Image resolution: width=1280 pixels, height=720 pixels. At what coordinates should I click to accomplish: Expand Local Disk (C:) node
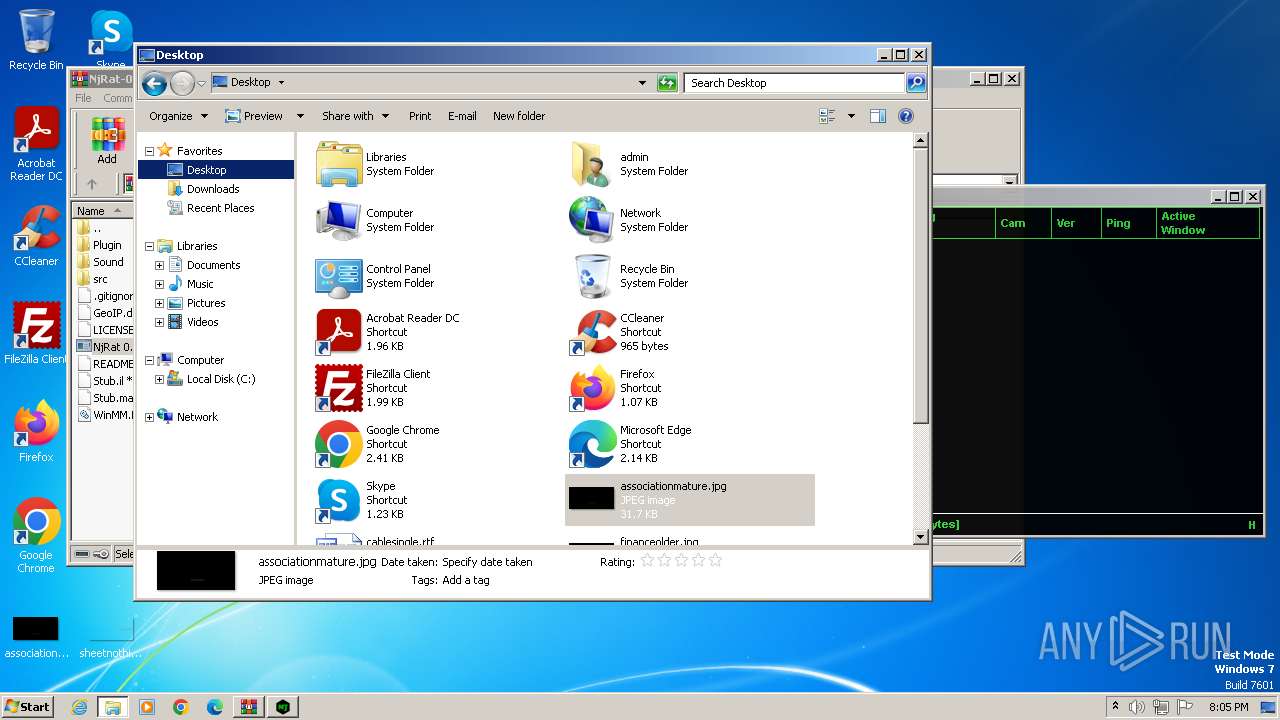[x=159, y=379]
